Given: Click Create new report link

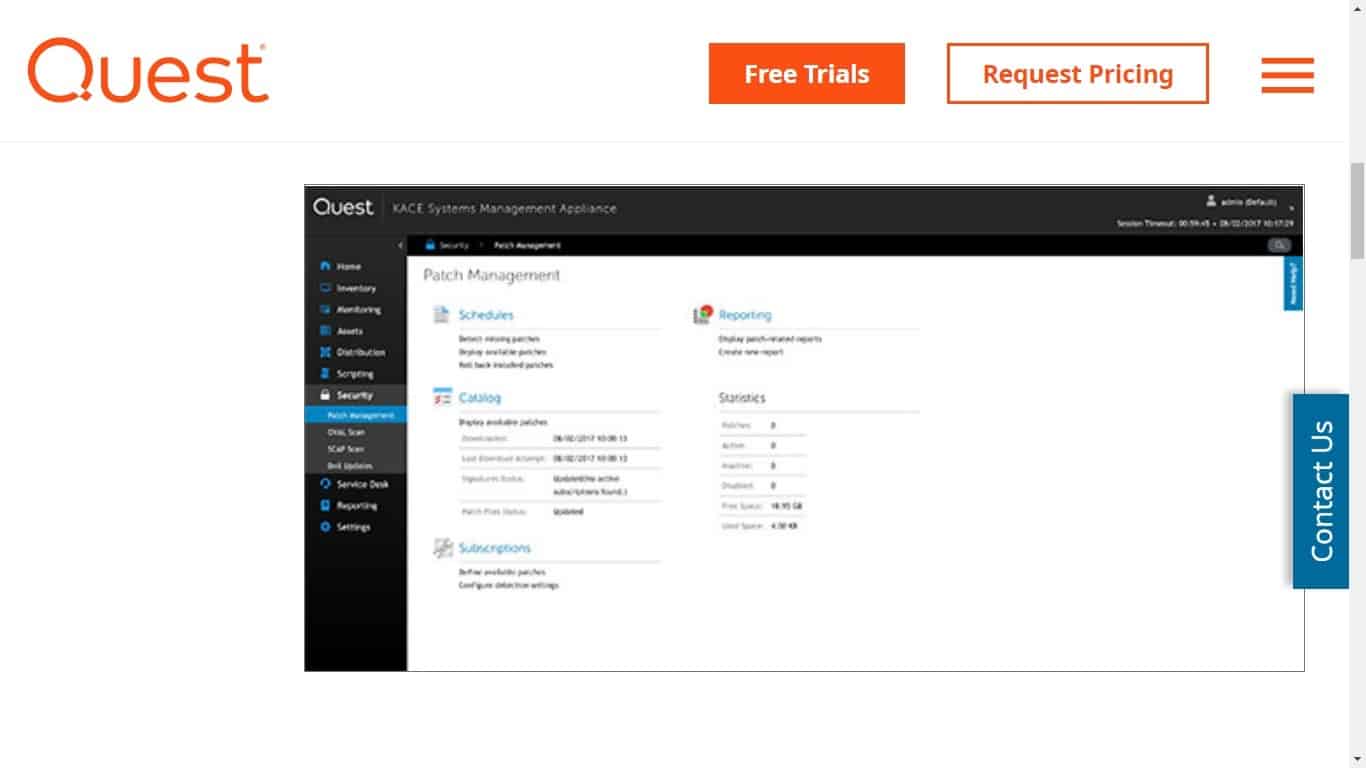Looking at the screenshot, I should 751,352.
